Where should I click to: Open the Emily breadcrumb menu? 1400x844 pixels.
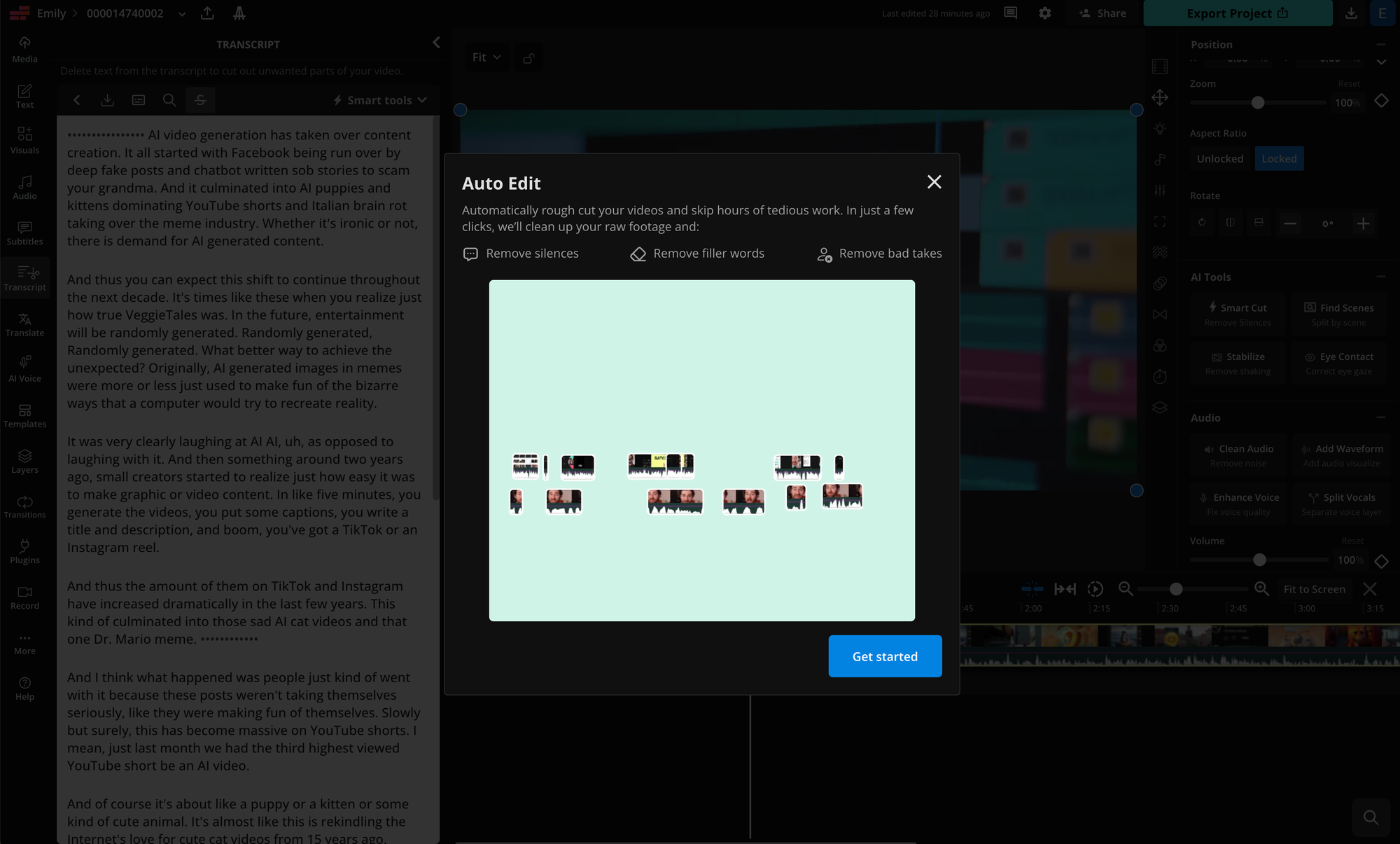51,13
